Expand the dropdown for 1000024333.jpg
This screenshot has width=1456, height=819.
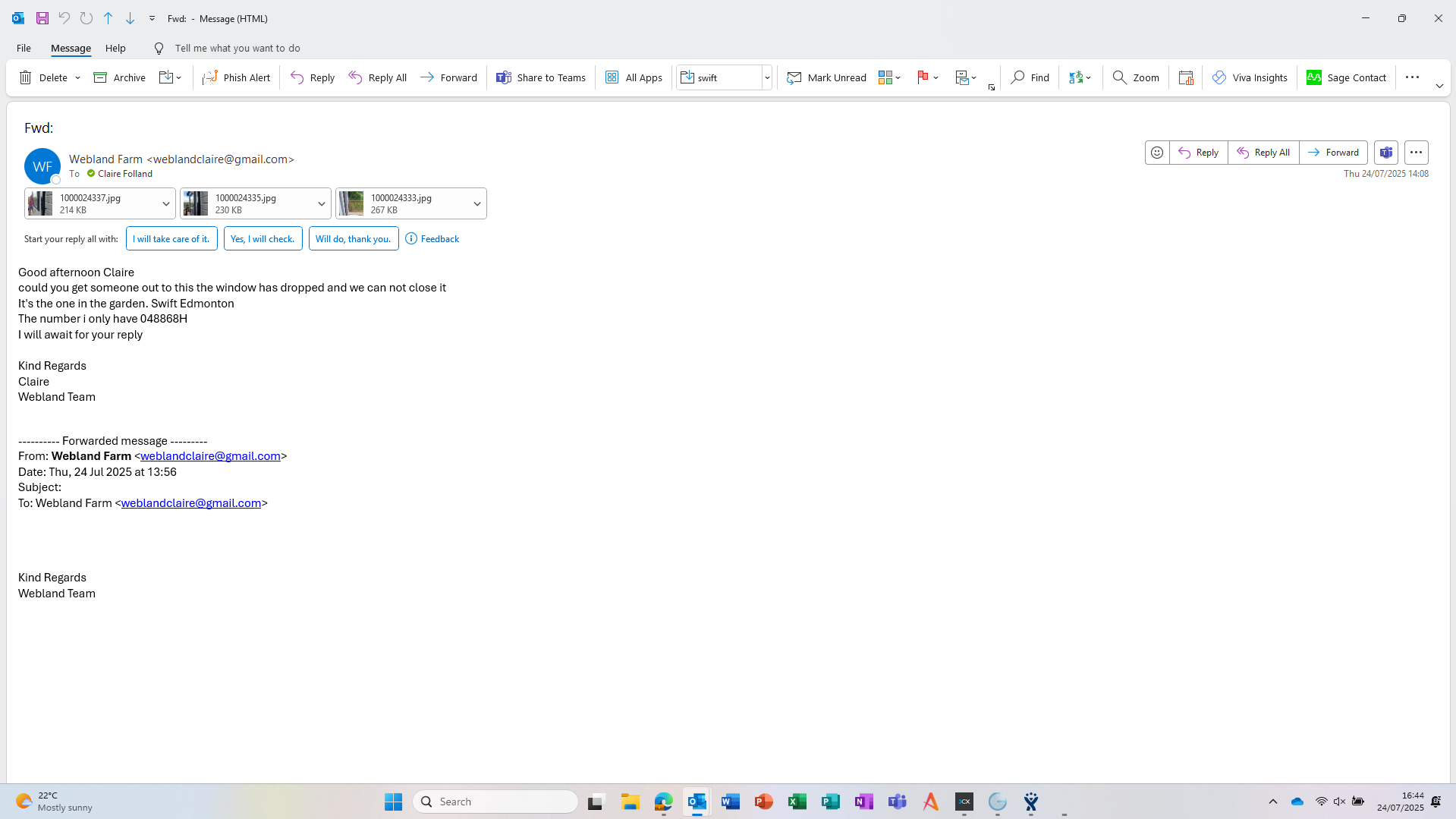coord(477,203)
